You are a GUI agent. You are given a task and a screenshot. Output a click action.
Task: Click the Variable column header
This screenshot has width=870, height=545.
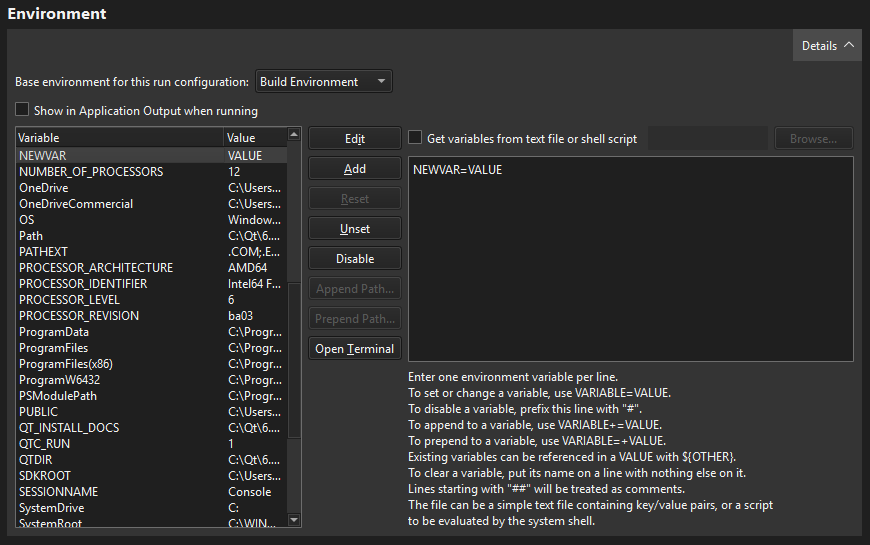(119, 137)
